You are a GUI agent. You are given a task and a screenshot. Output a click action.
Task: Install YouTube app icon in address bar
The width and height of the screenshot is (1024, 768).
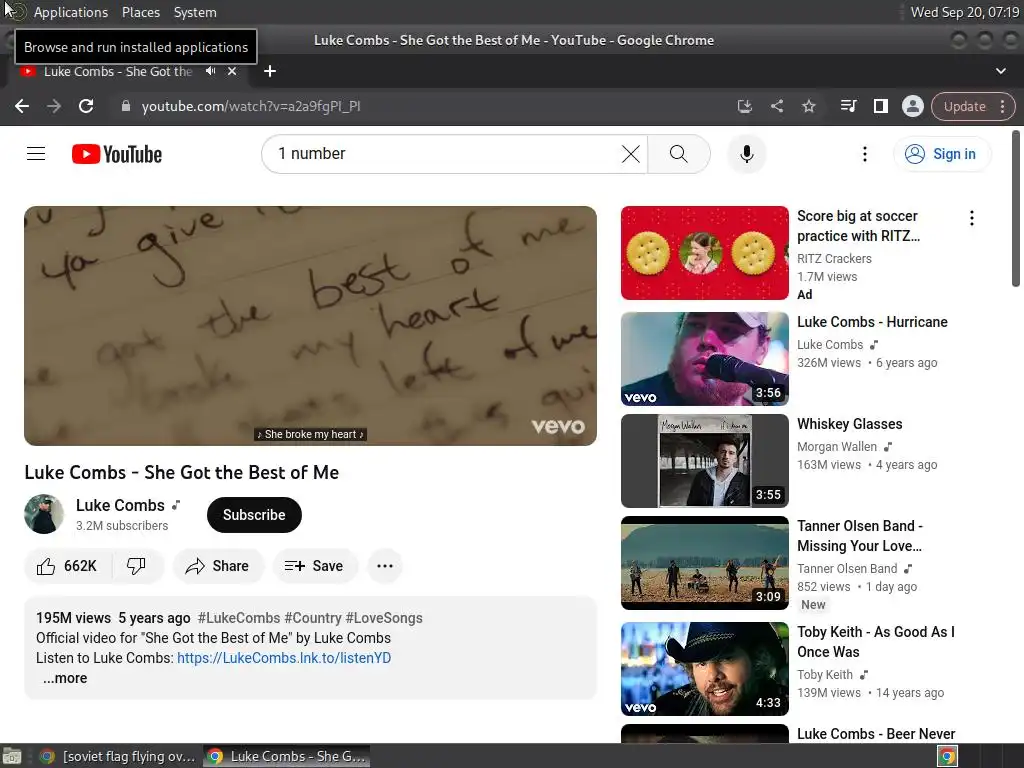(744, 106)
